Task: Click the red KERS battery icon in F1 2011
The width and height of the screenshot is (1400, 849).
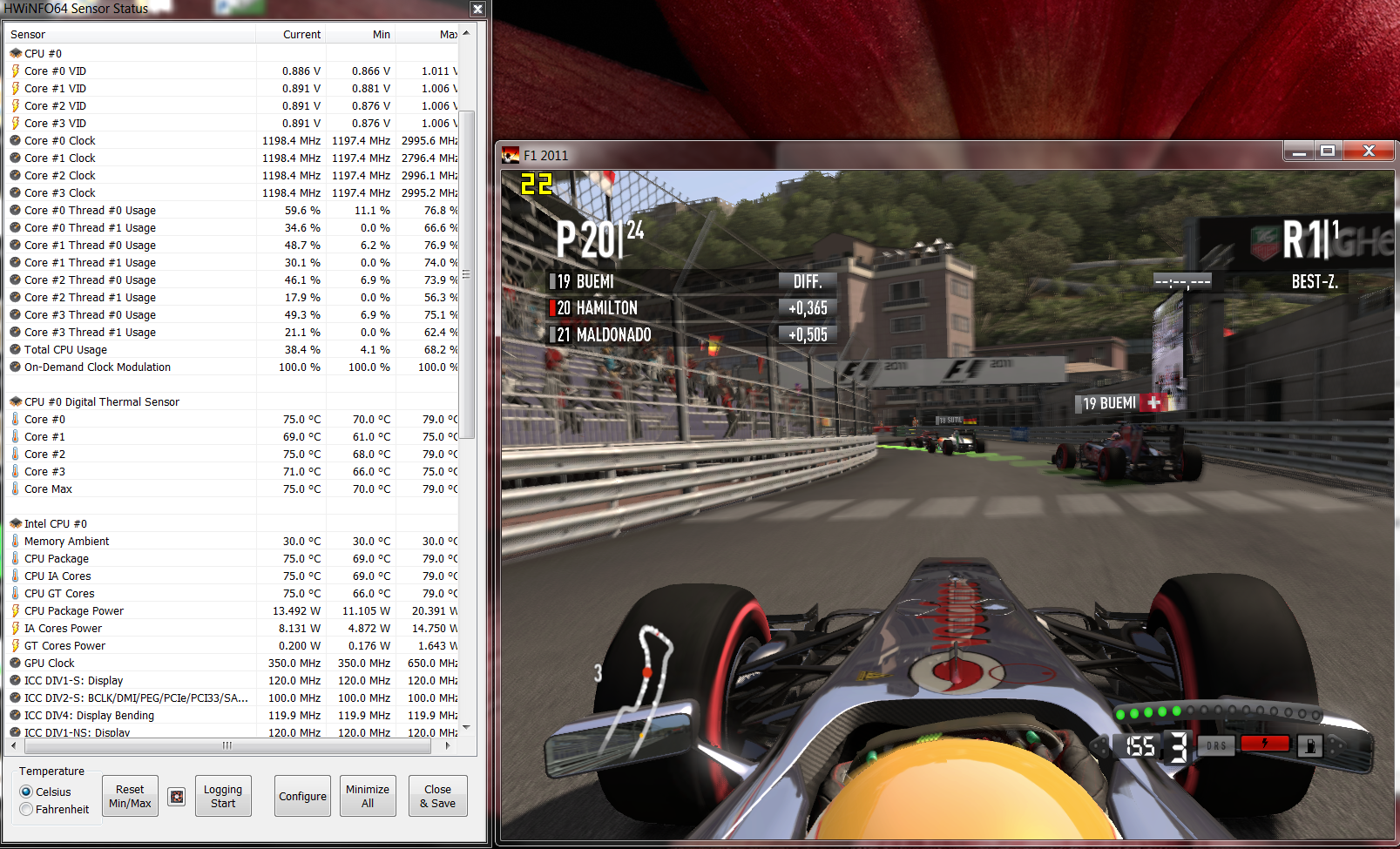Action: point(1265,745)
